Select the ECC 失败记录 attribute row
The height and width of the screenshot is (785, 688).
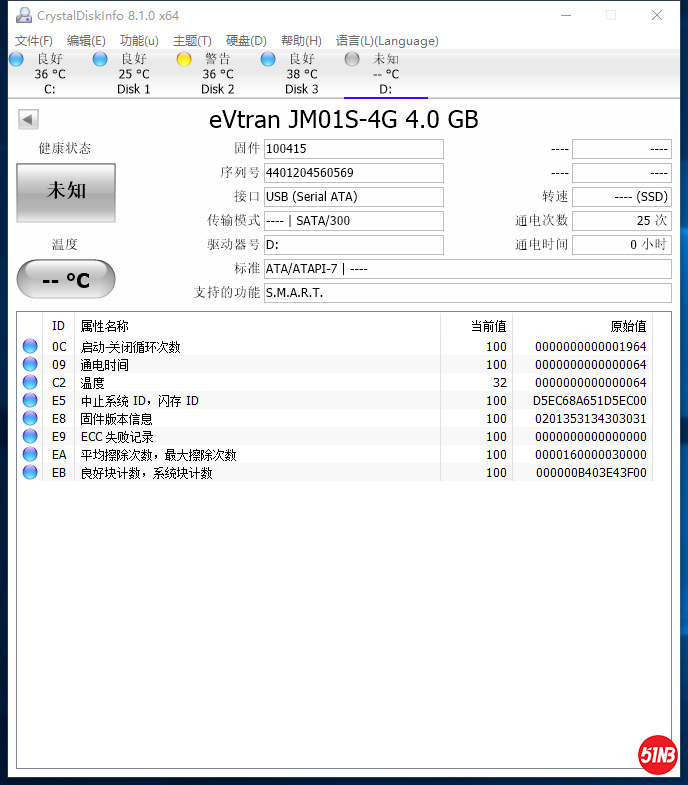(335, 437)
